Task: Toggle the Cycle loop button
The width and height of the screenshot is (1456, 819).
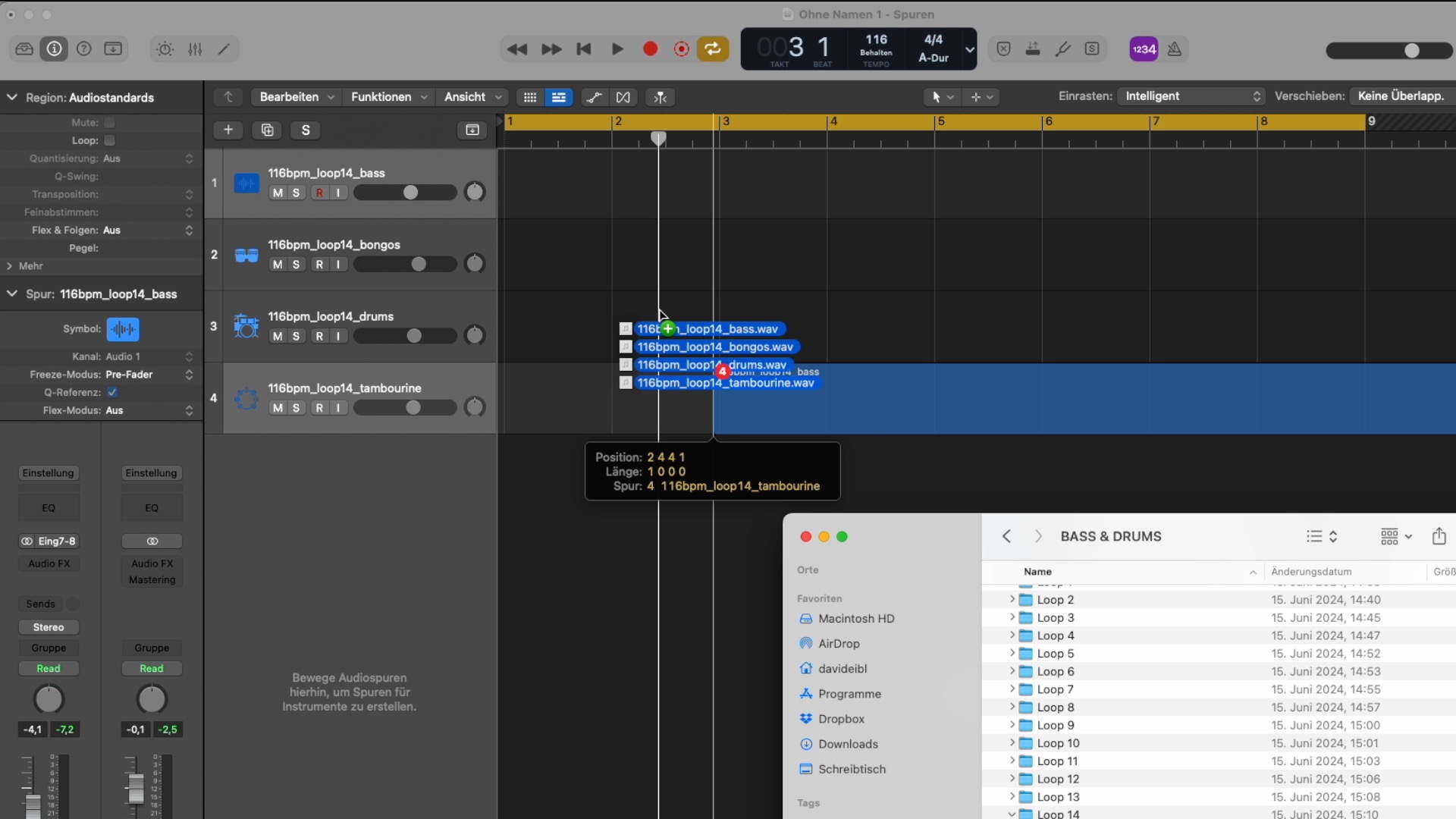Action: tap(713, 49)
